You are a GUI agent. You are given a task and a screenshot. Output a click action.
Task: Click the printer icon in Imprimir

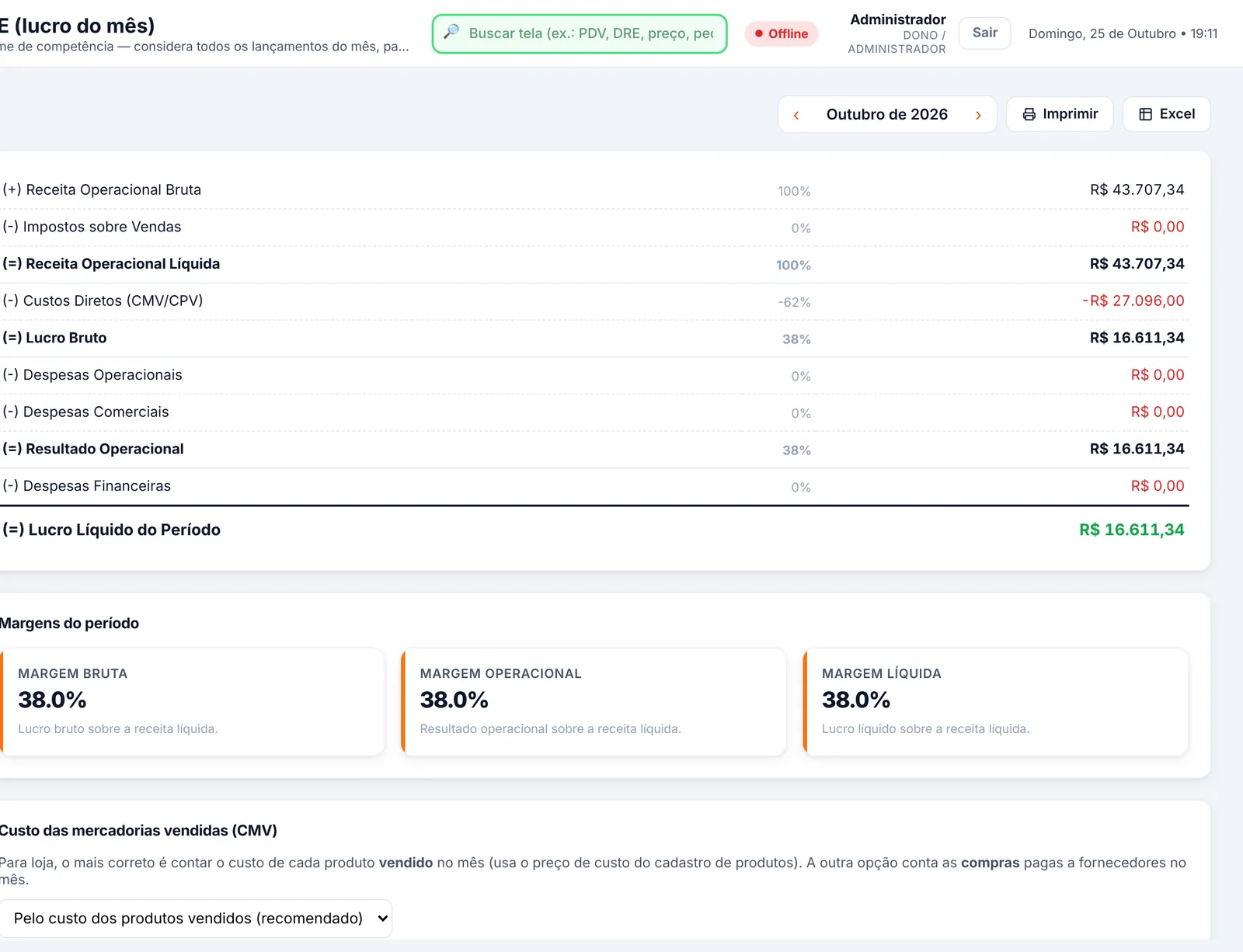[x=1029, y=114]
